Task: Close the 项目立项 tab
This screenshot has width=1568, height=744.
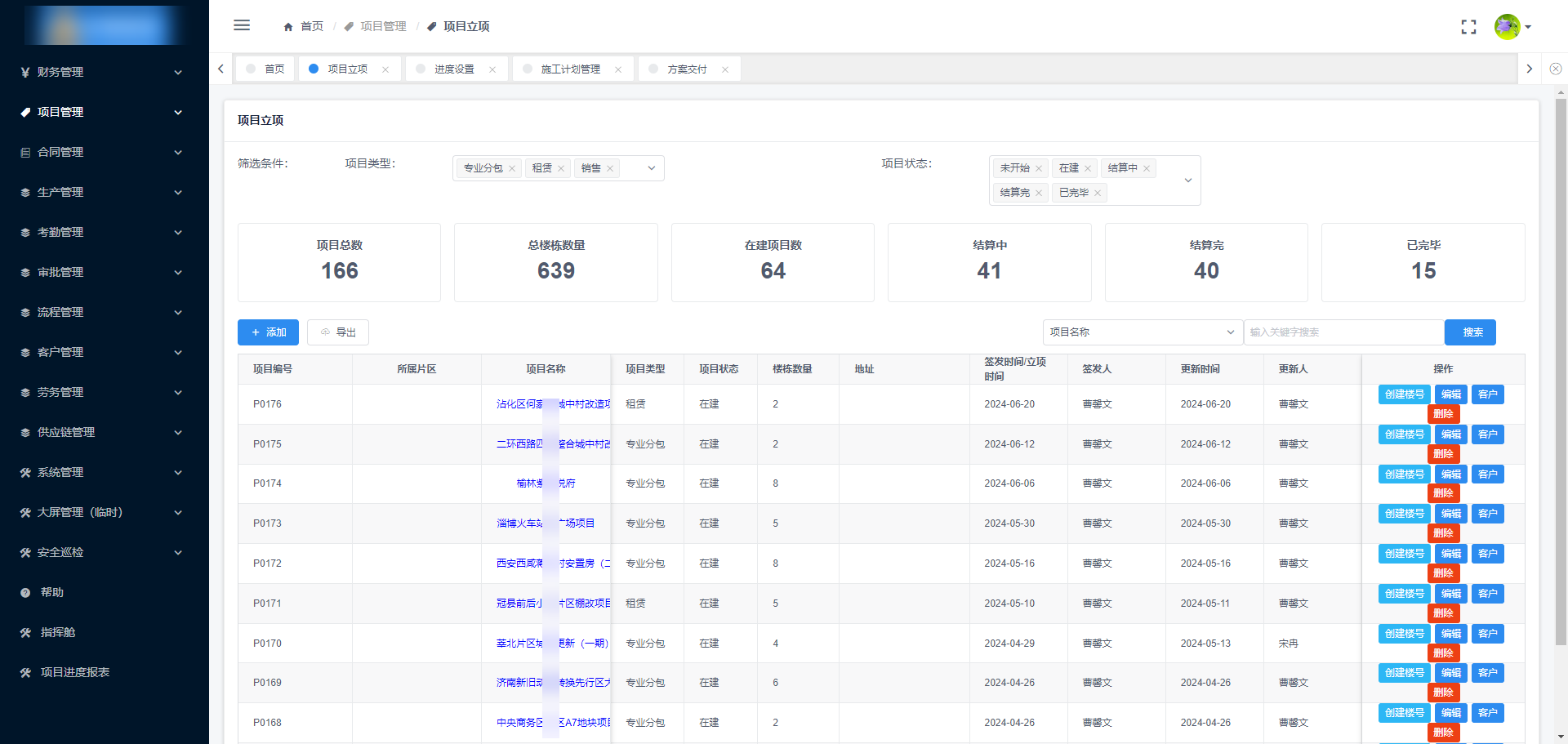Action: pyautogui.click(x=385, y=69)
